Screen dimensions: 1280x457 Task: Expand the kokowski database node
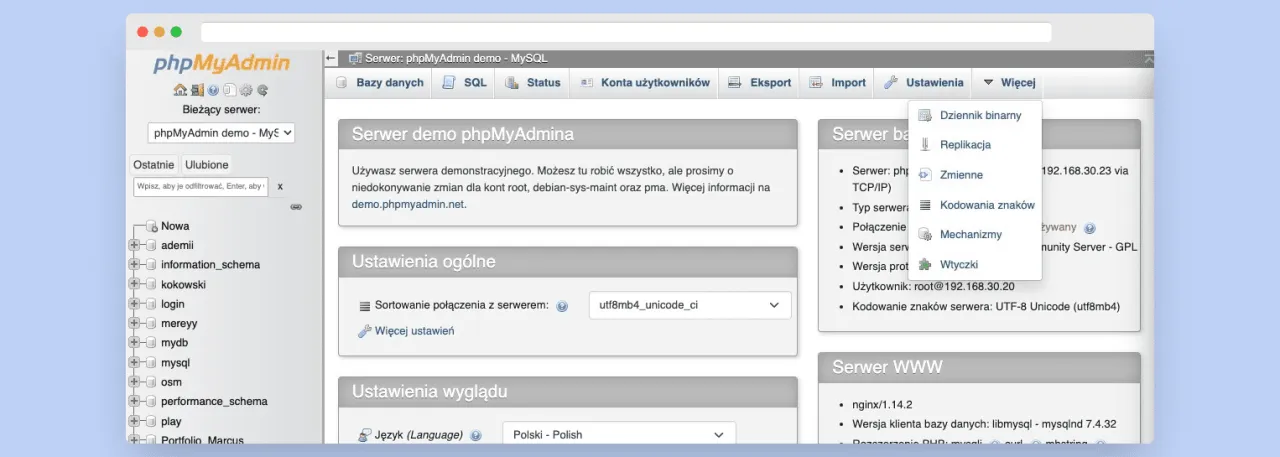(134, 284)
